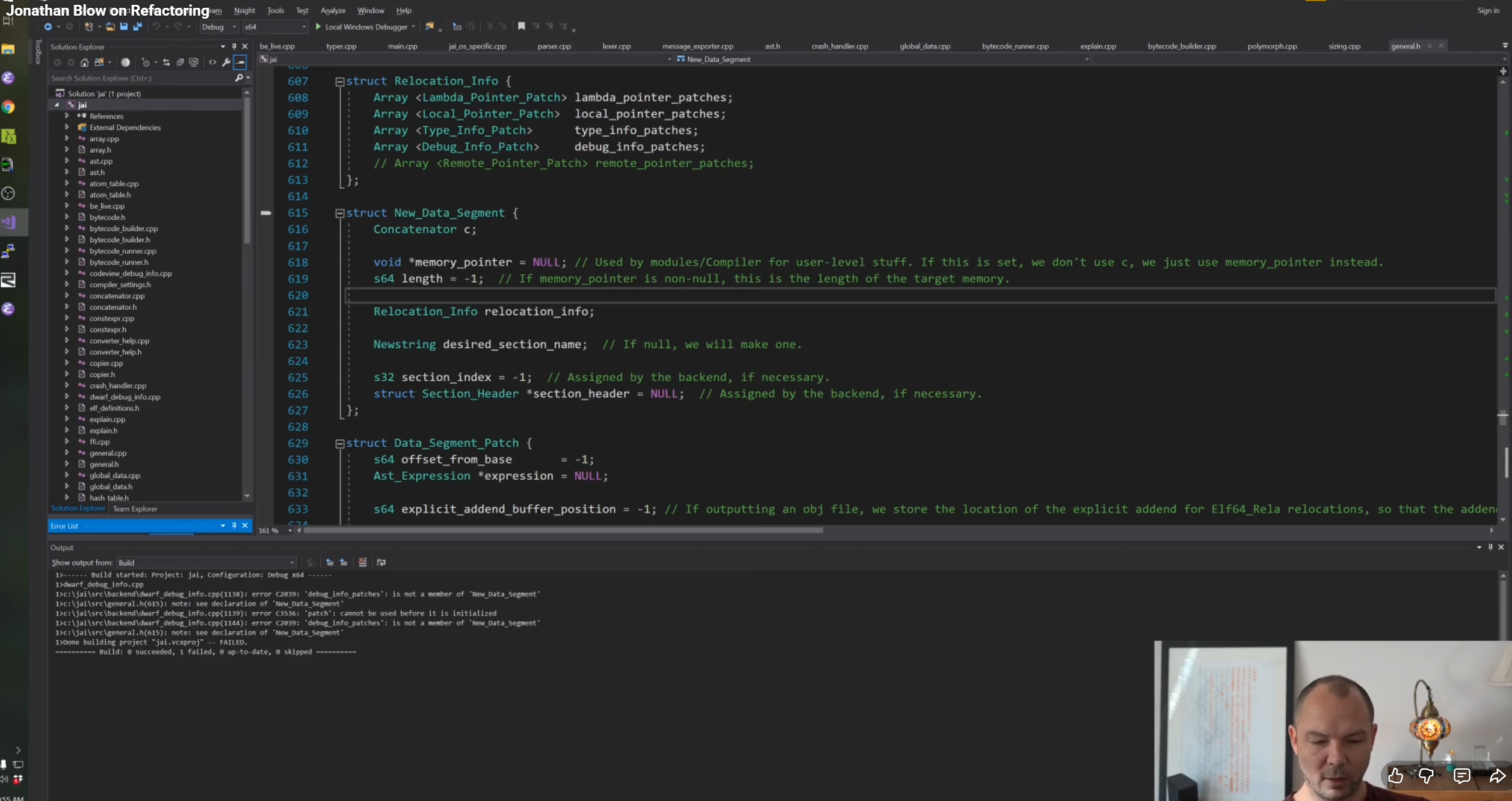Open Chrome from the Windows taskbar
This screenshot has width=1512, height=801.
8,107
